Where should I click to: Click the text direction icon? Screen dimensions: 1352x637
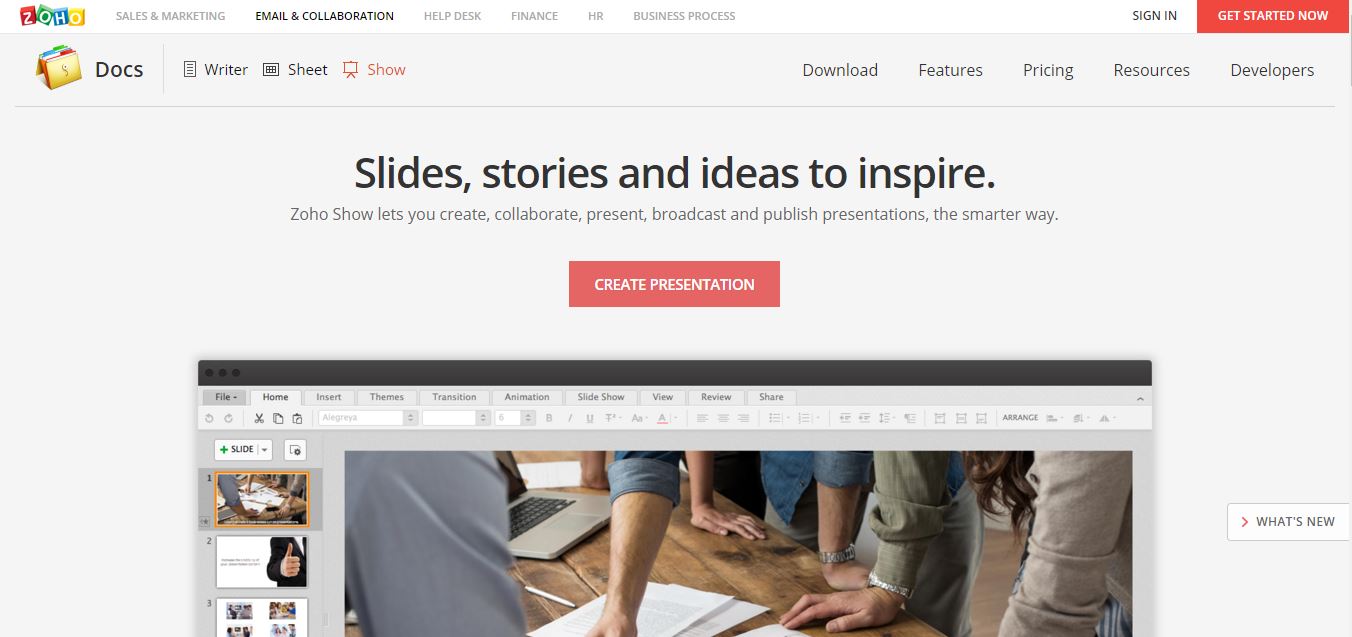click(910, 418)
